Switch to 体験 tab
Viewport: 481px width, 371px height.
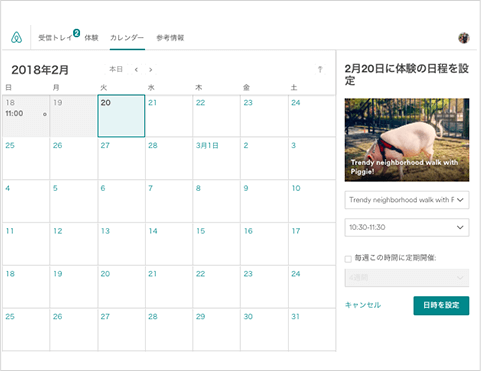pyautogui.click(x=91, y=38)
